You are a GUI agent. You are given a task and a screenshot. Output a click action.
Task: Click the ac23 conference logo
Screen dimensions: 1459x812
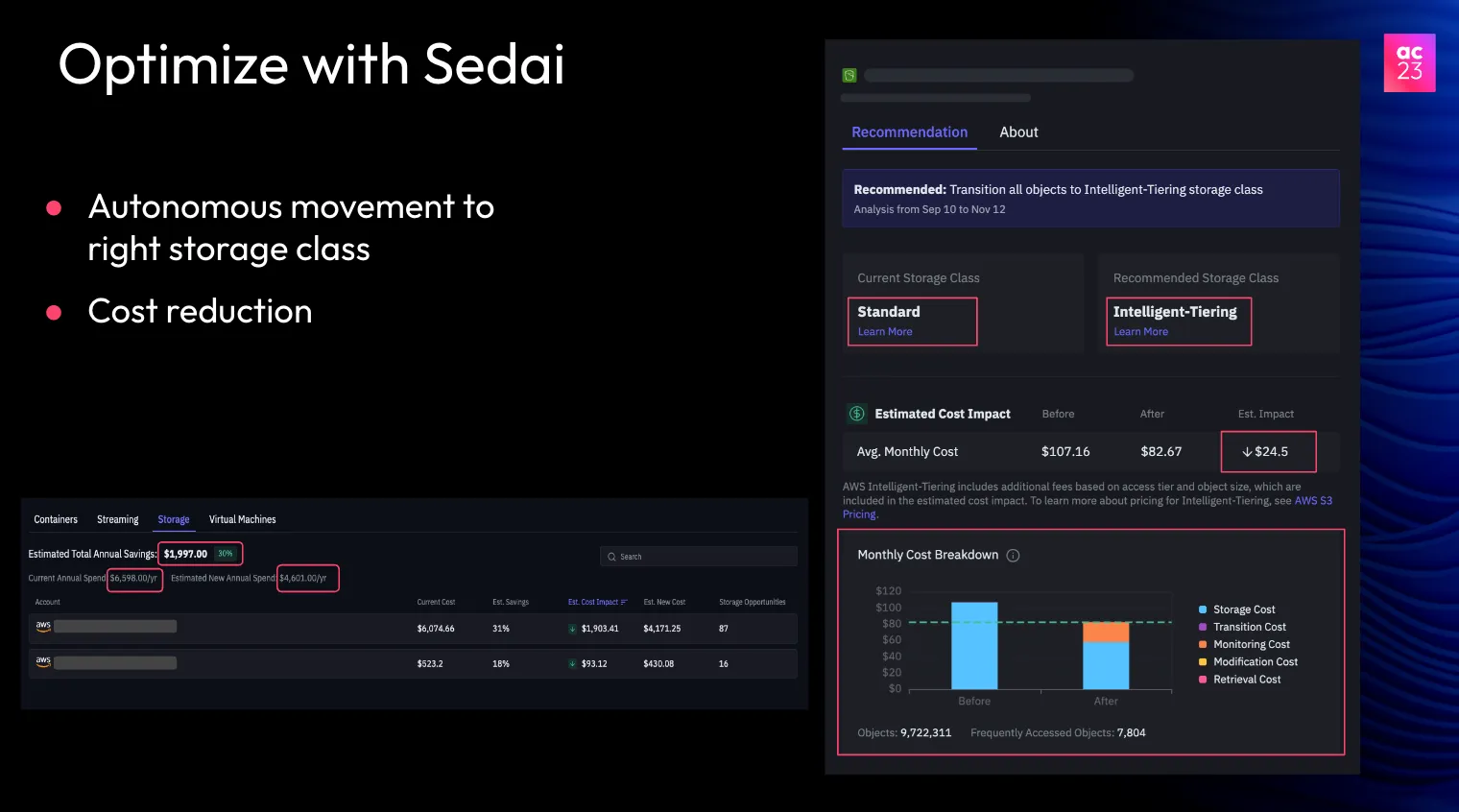pos(1409,62)
